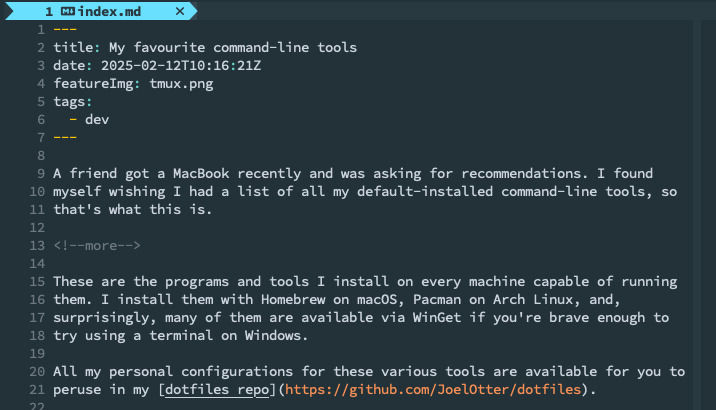
Task: Click the date value 2025-02-12T10:16:21Z
Action: (182, 65)
